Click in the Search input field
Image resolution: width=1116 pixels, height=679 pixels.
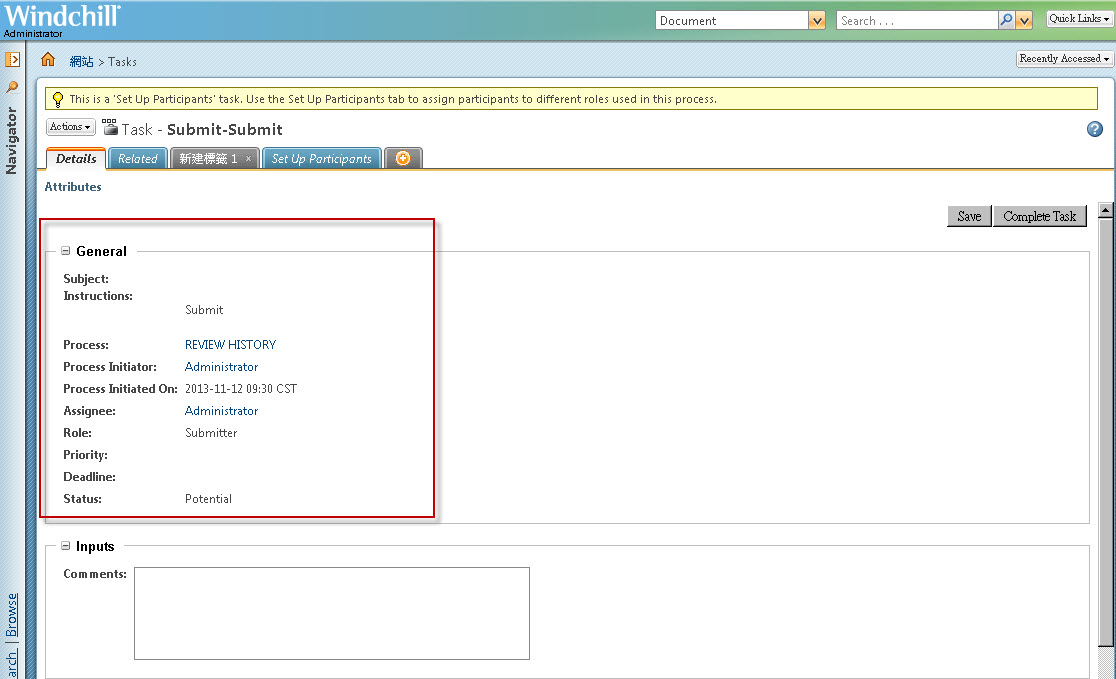pyautogui.click(x=917, y=21)
